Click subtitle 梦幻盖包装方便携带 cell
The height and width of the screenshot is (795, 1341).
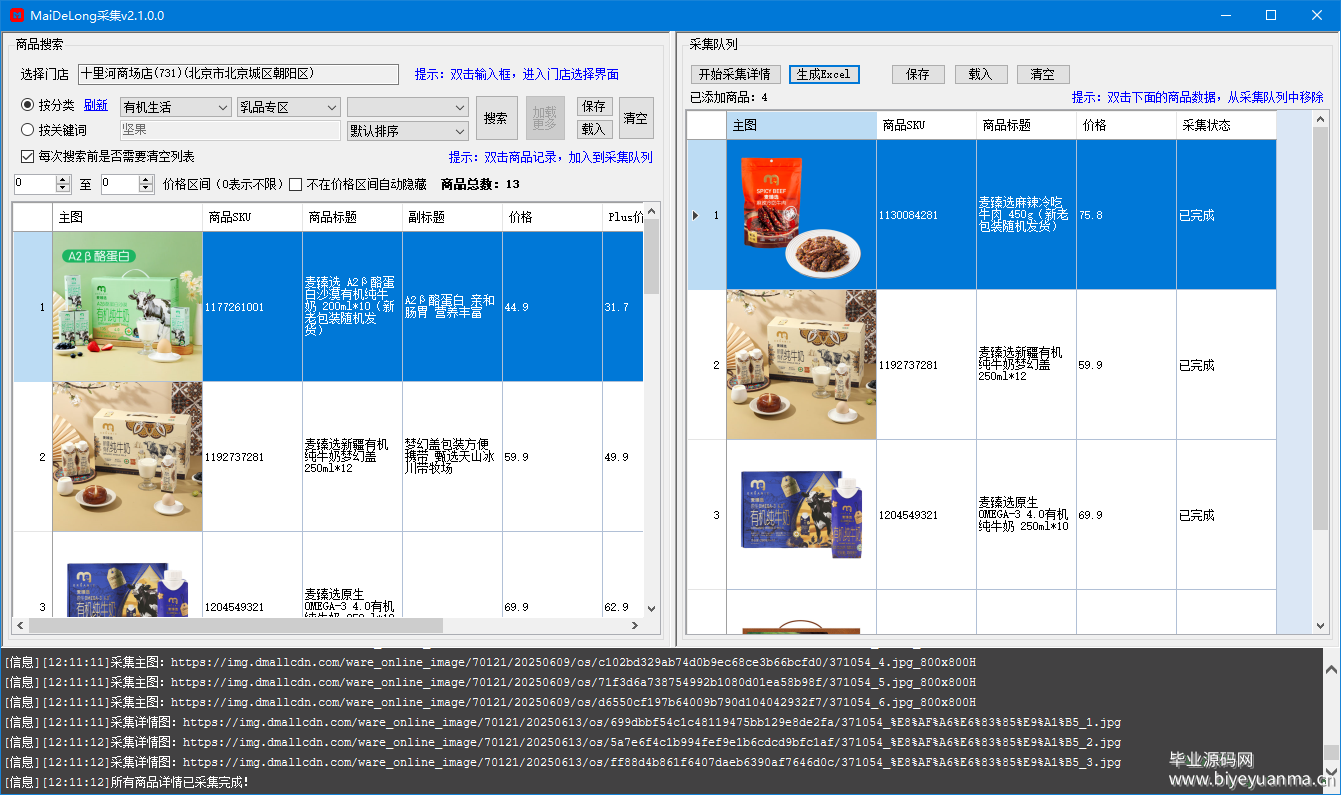[x=452, y=457]
